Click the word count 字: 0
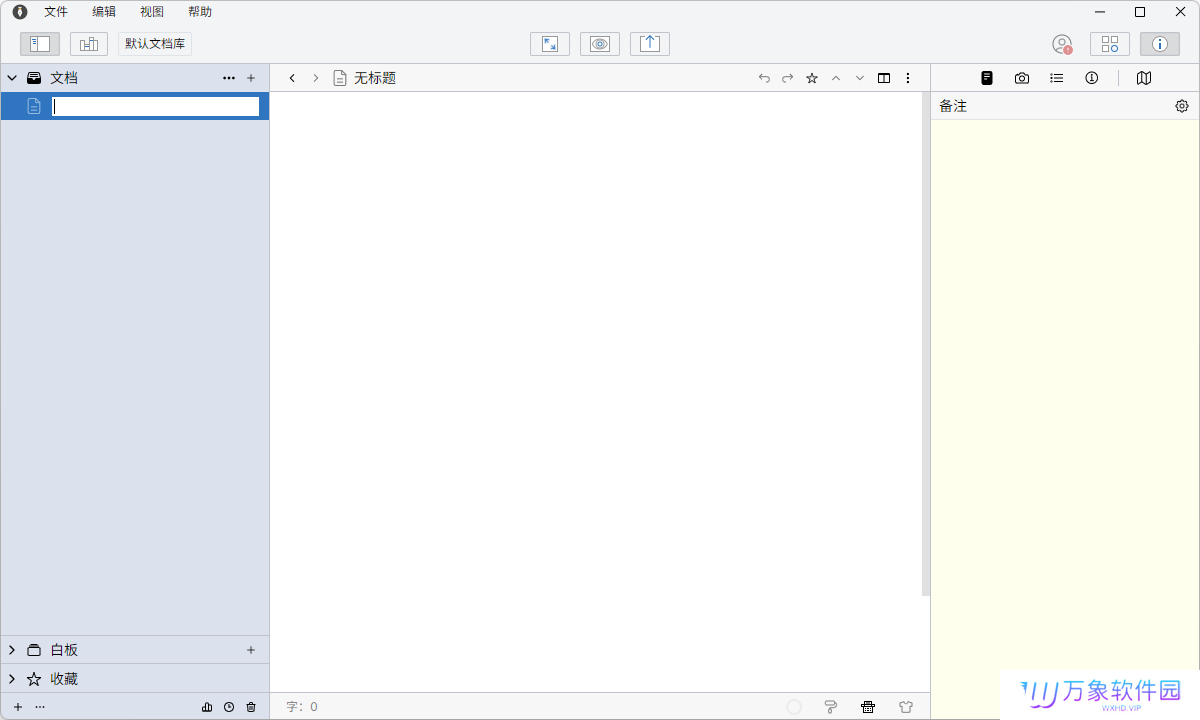Viewport: 1200px width, 720px height. click(x=302, y=707)
